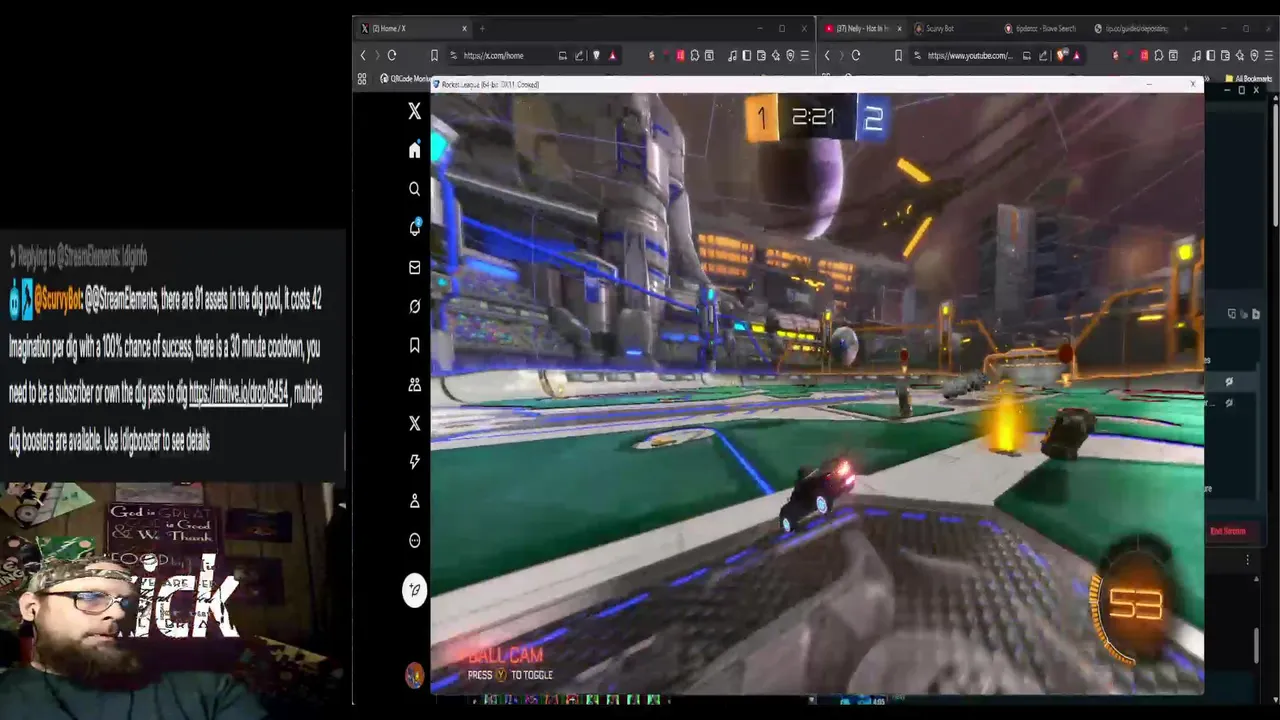Screen dimensions: 1280x720
Task: Go back in the X browser window
Action: [x=363, y=55]
